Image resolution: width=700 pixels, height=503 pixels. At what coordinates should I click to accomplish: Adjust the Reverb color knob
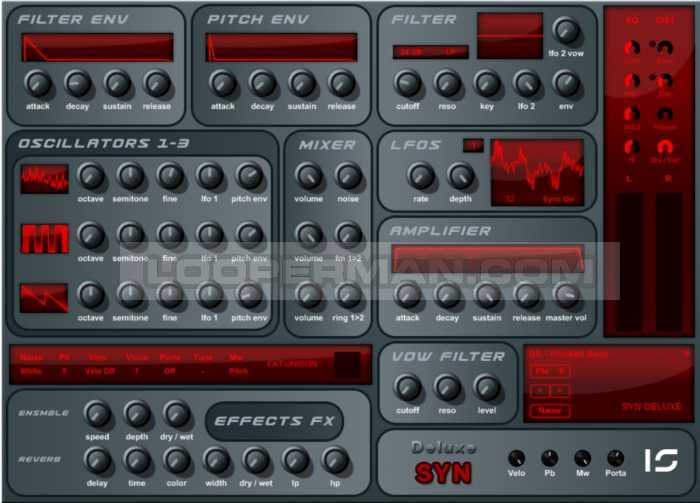click(177, 461)
